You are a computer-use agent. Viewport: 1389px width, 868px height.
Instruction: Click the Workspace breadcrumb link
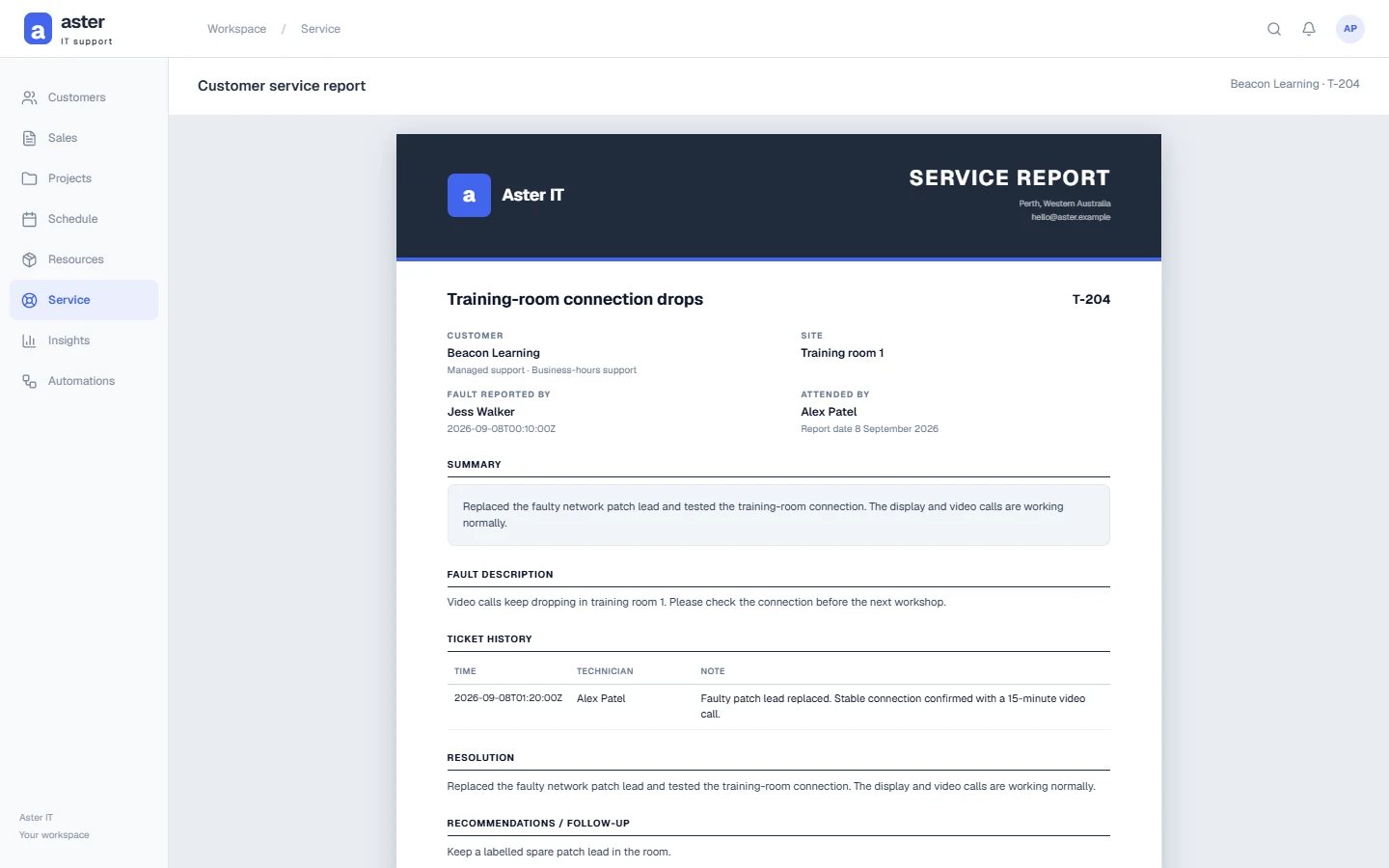[236, 29]
